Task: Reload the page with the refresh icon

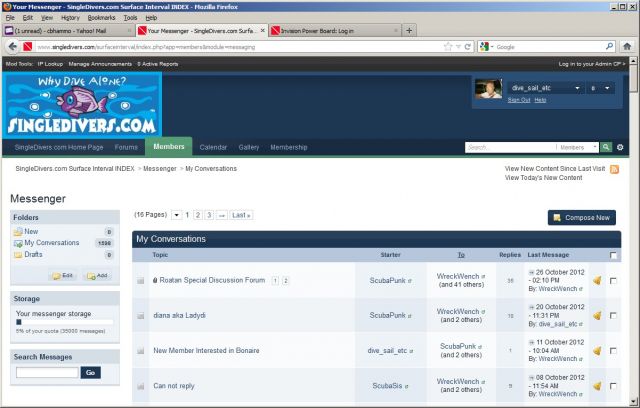Action: pyautogui.click(x=468, y=47)
